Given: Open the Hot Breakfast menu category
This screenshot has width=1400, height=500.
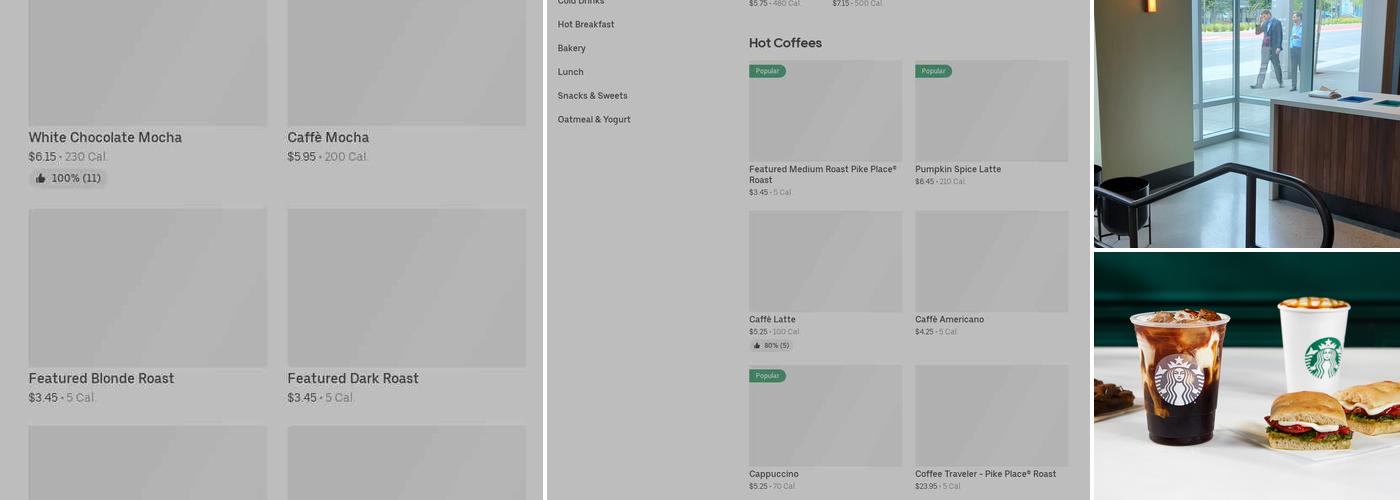Looking at the screenshot, I should coord(586,24).
